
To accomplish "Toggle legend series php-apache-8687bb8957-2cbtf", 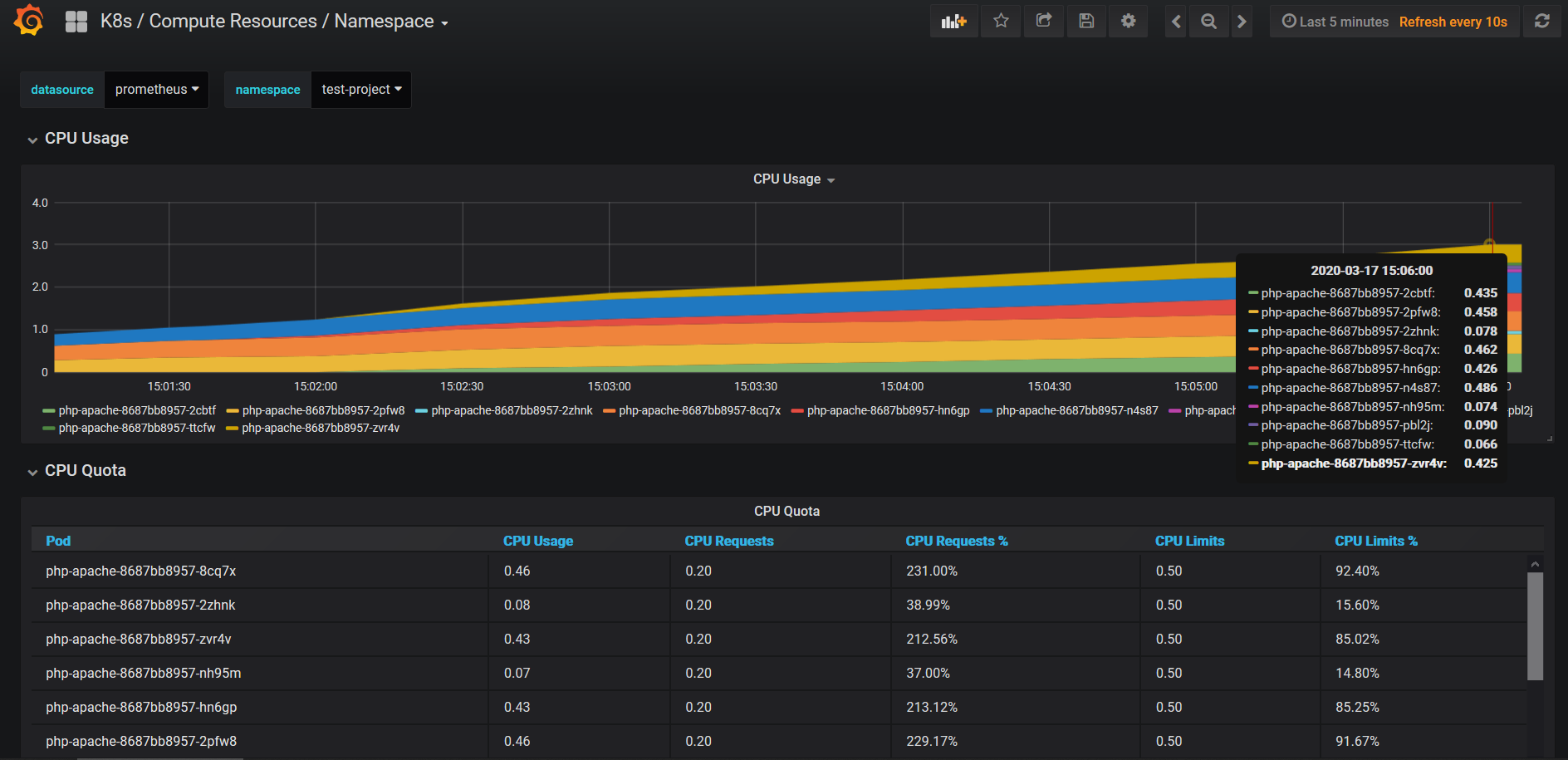I will (137, 410).
